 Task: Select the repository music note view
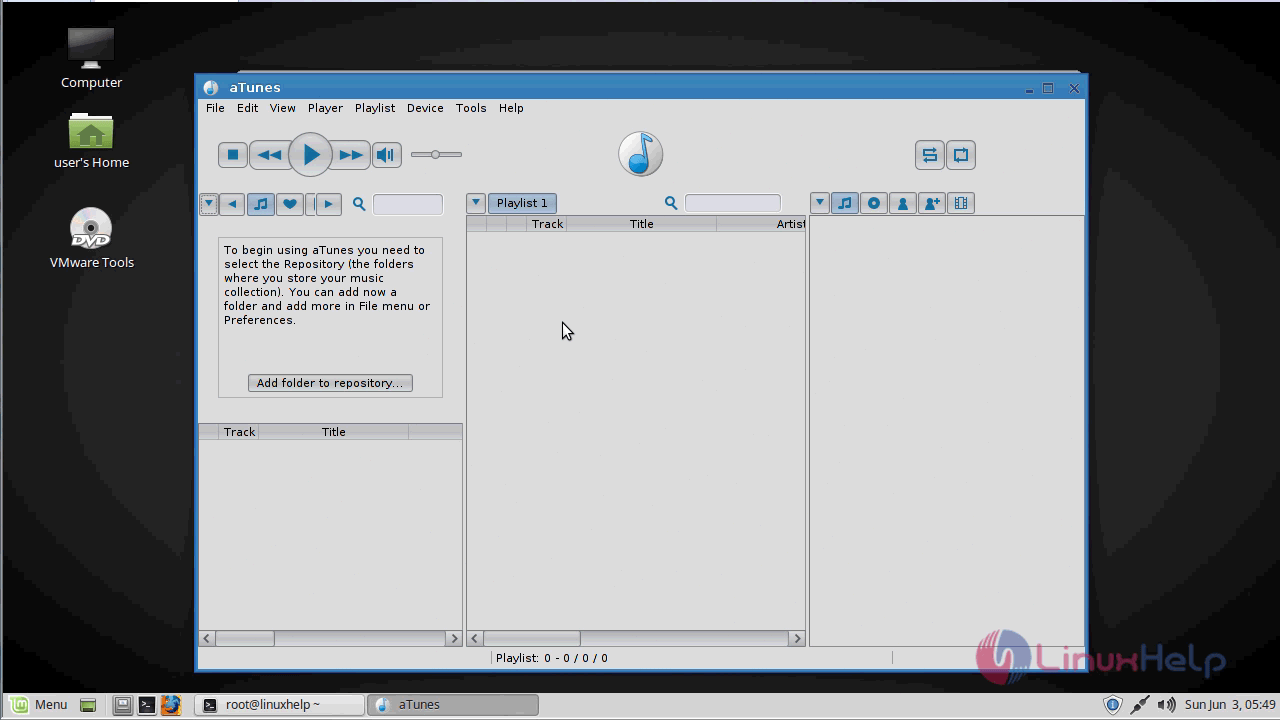point(261,204)
